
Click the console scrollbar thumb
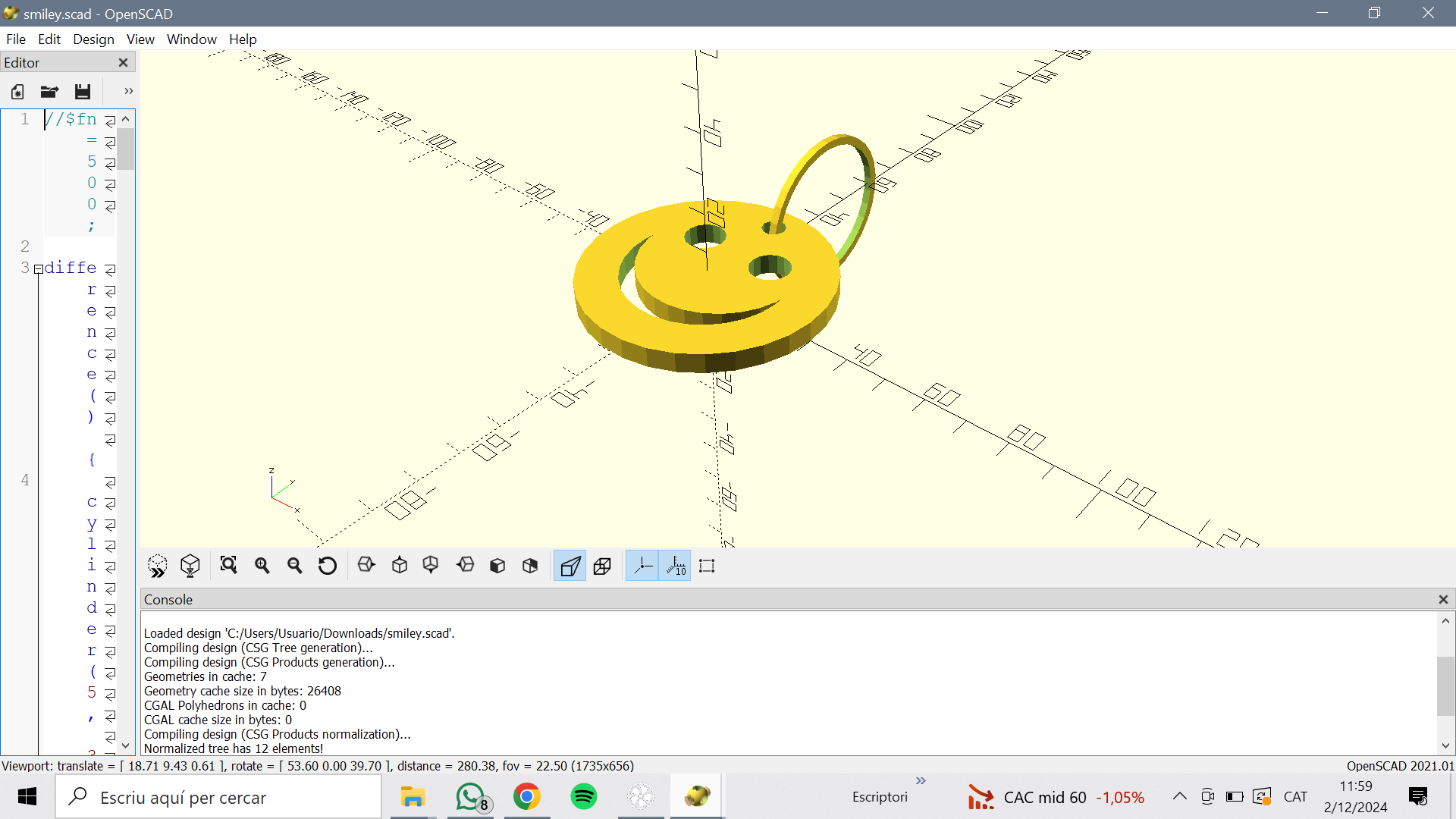pyautogui.click(x=1445, y=686)
